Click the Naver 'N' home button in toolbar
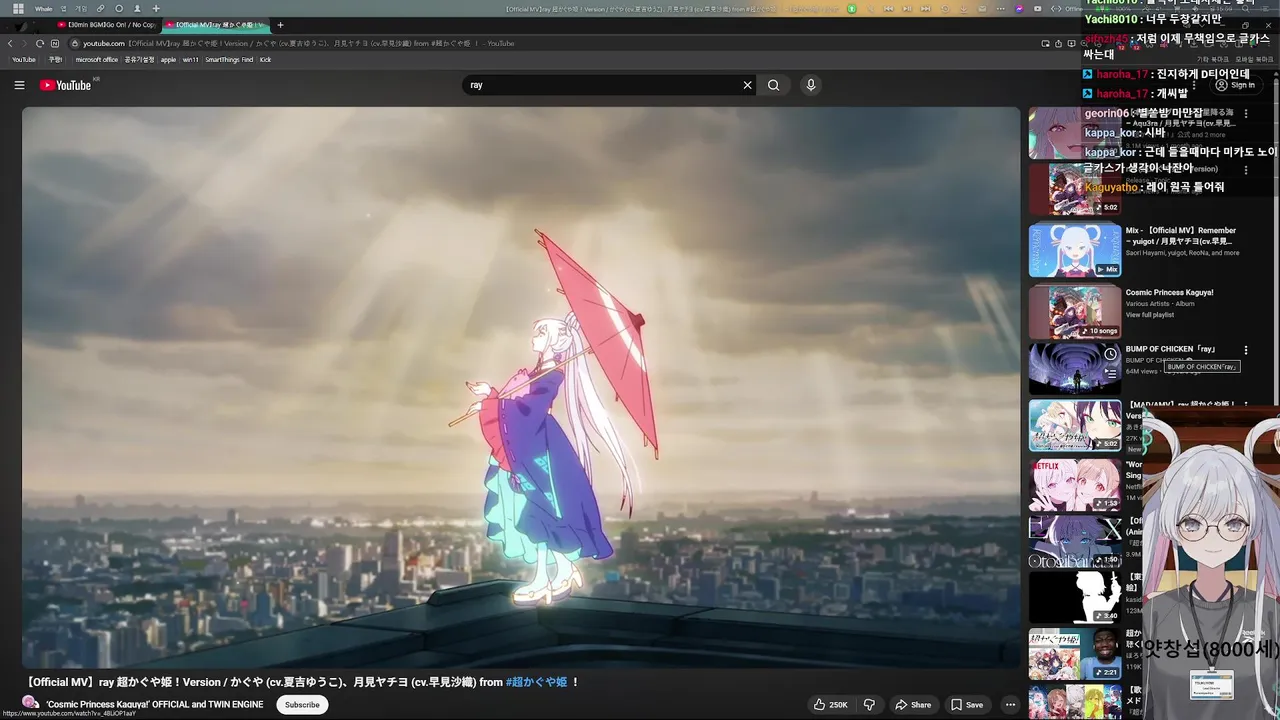Viewport: 1280px width, 720px height. [x=55, y=43]
